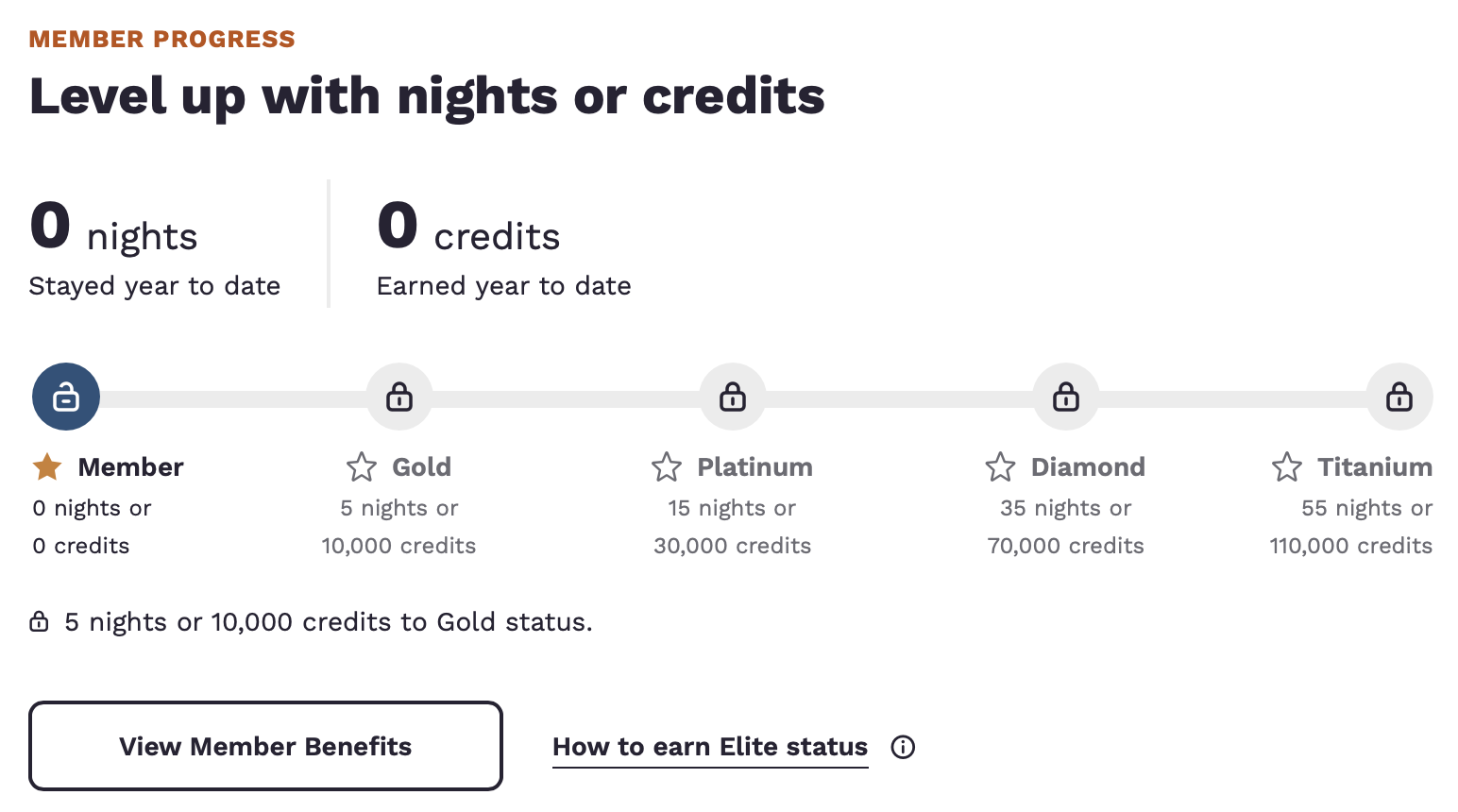
Task: Select the lock icon above Gold tier
Action: [x=398, y=397]
